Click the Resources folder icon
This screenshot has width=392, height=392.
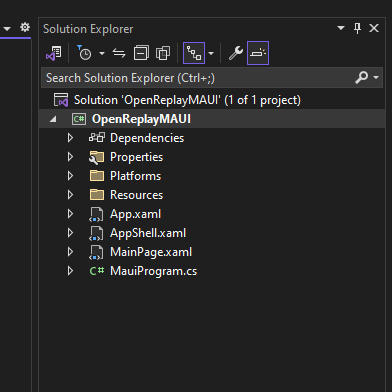click(97, 195)
